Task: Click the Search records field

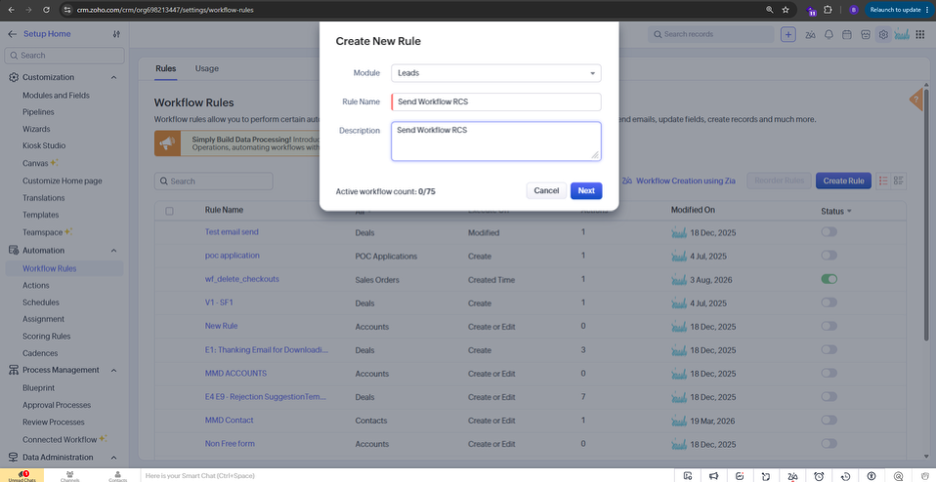Action: pos(711,34)
